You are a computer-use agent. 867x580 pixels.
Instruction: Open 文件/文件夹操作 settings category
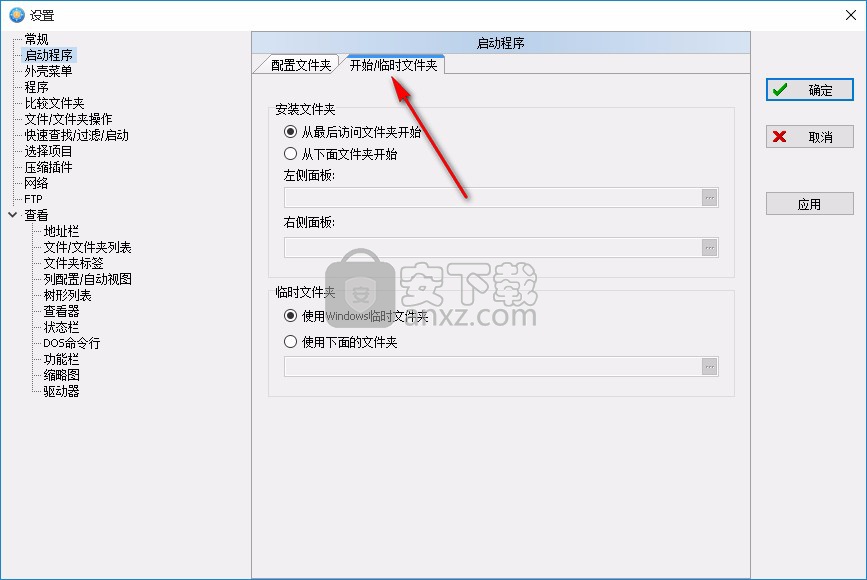click(x=68, y=119)
